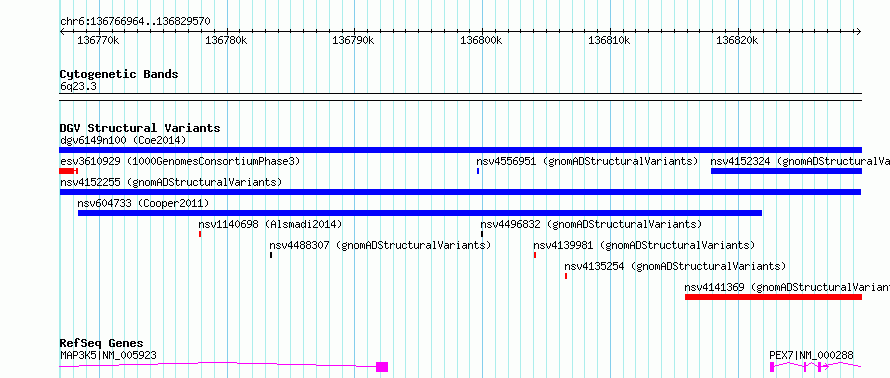Select the red nsv4135254 variant marker
The height and width of the screenshot is (378, 890).
(x=566, y=276)
